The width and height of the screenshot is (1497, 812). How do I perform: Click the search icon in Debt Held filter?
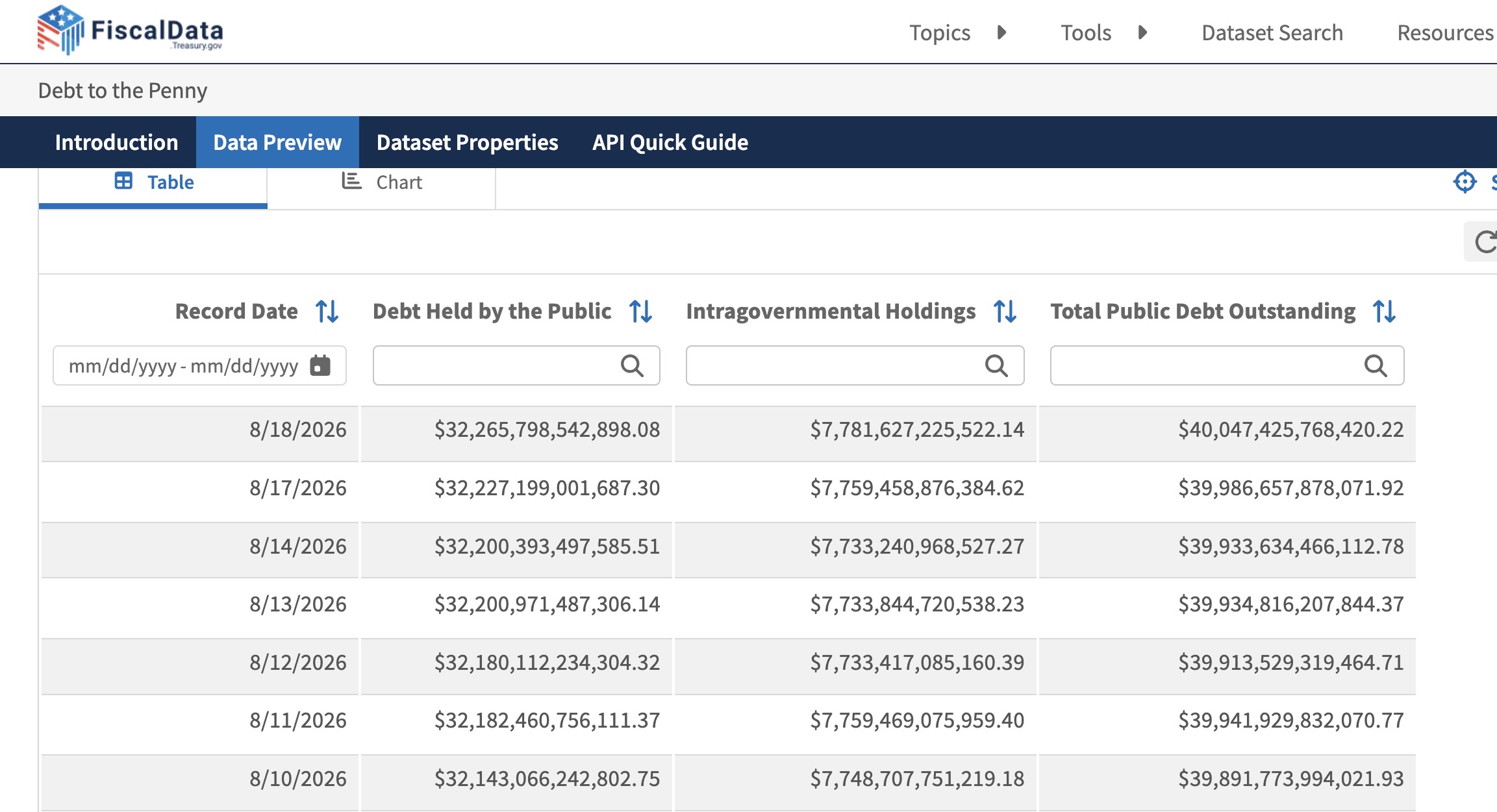click(632, 366)
